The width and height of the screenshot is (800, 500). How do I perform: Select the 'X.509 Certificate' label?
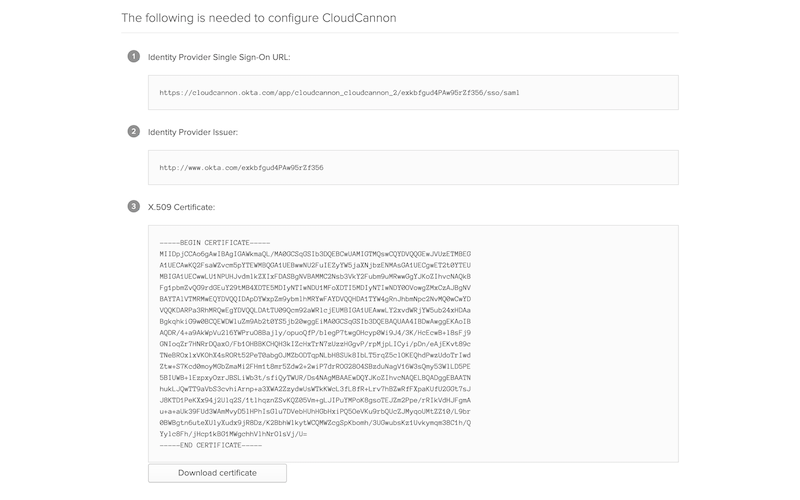(182, 207)
